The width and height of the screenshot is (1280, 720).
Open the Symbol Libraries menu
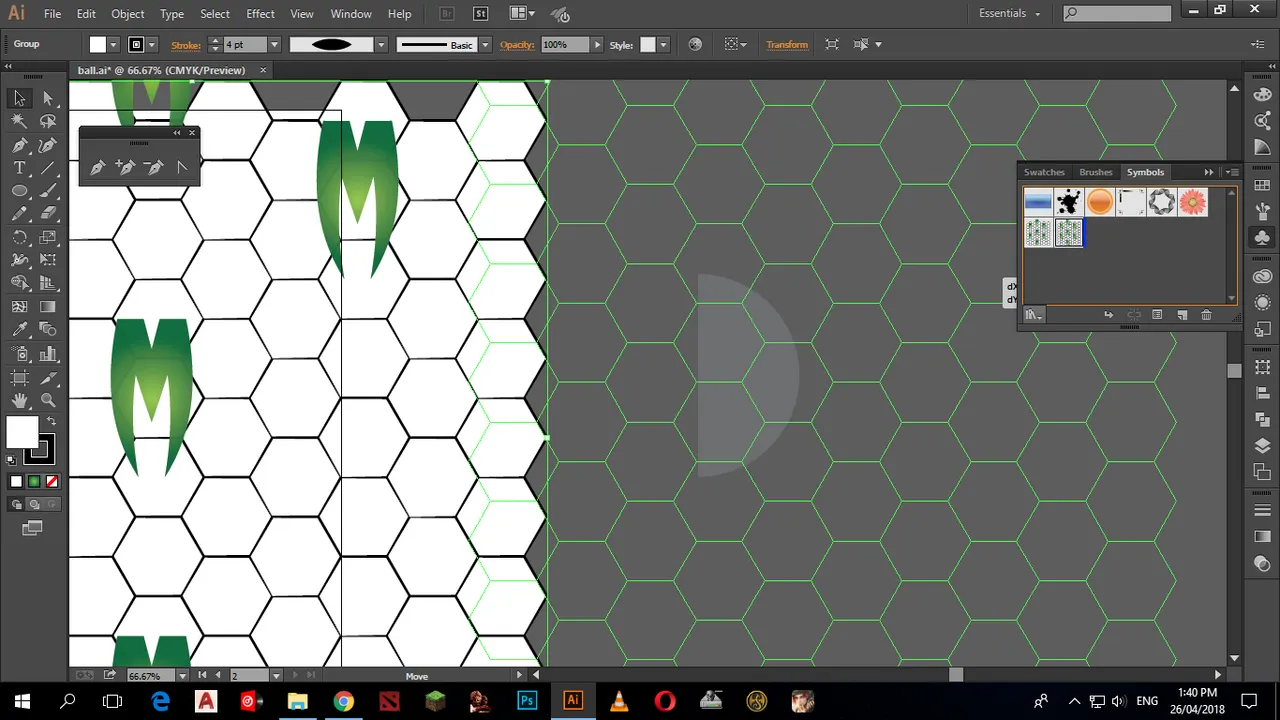pos(1034,315)
